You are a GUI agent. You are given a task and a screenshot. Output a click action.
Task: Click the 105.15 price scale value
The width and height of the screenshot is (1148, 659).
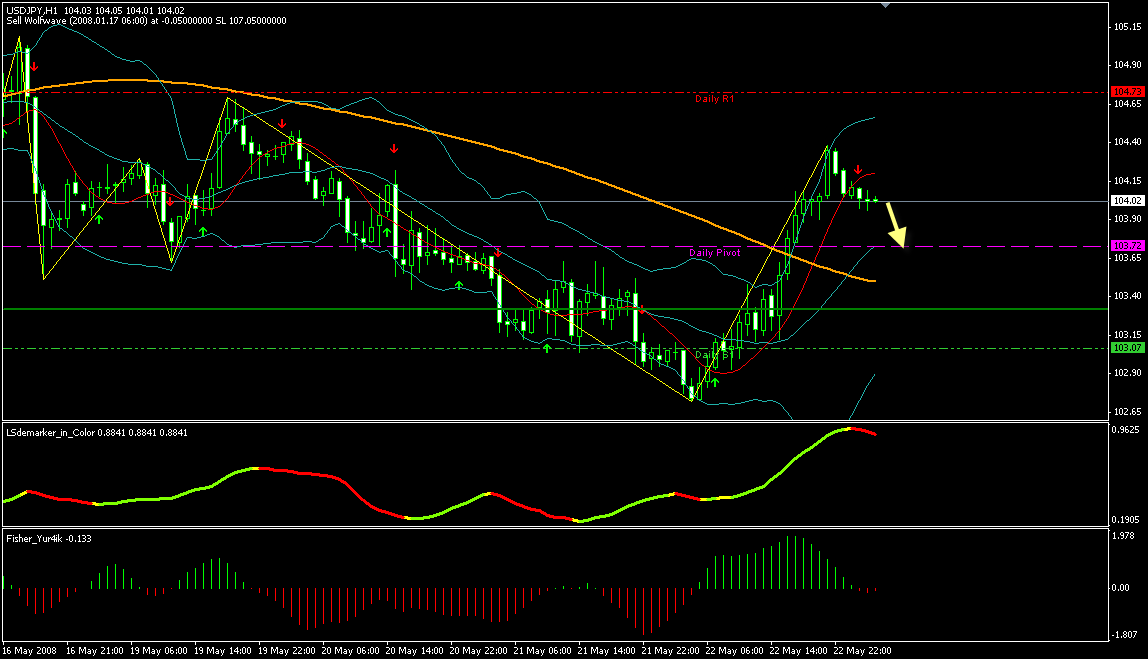coord(1128,26)
